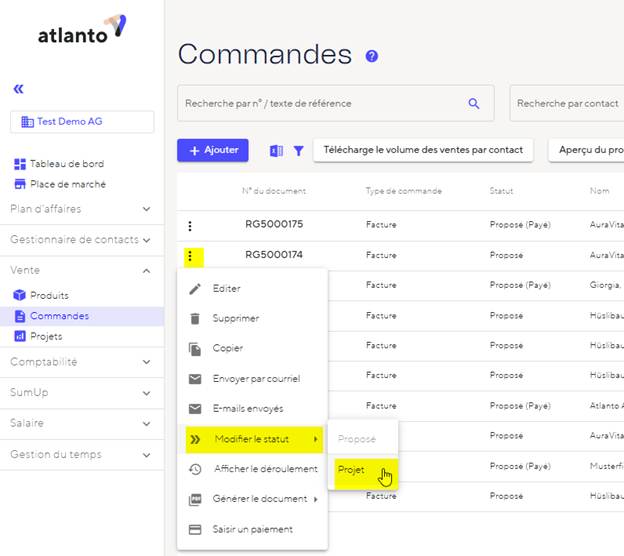624x556 pixels.
Task: Click the reference number search field
Action: [320, 103]
